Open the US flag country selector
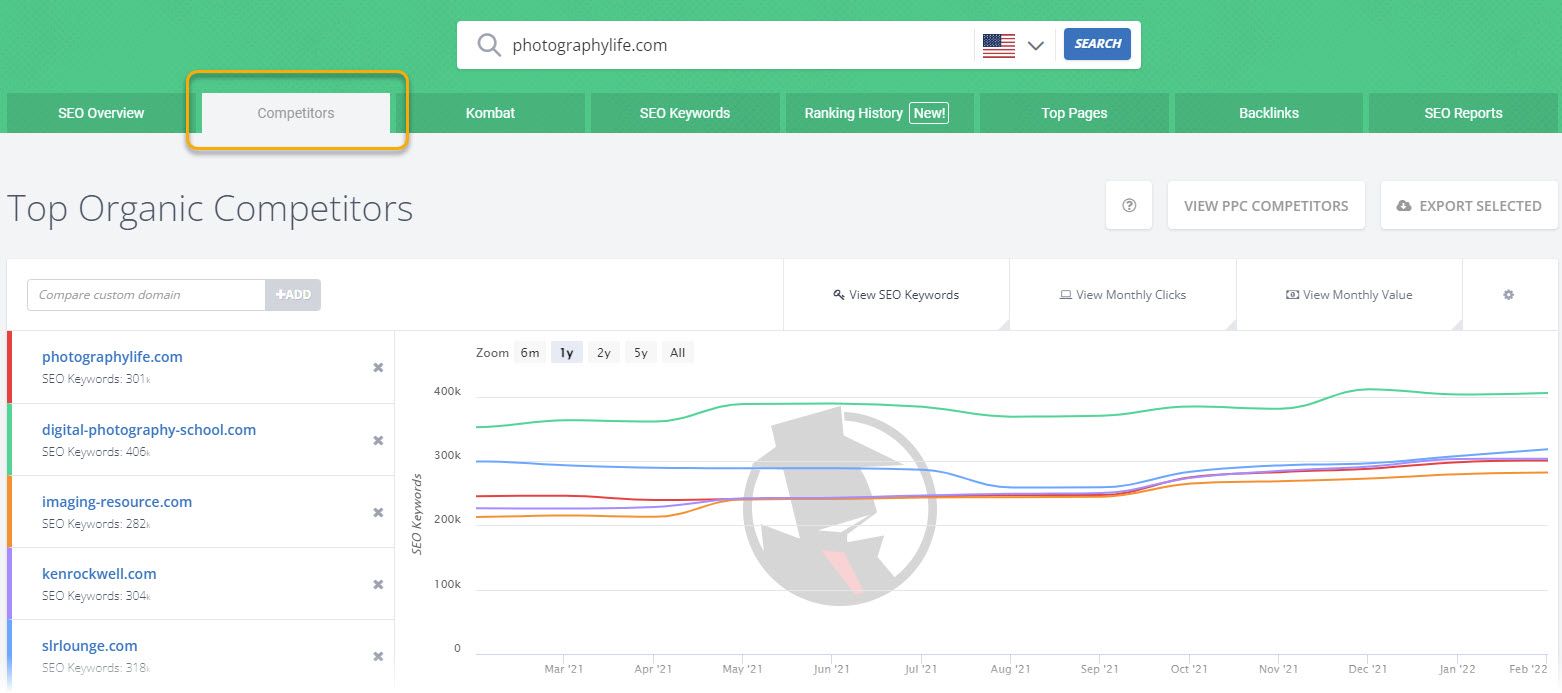 point(998,45)
